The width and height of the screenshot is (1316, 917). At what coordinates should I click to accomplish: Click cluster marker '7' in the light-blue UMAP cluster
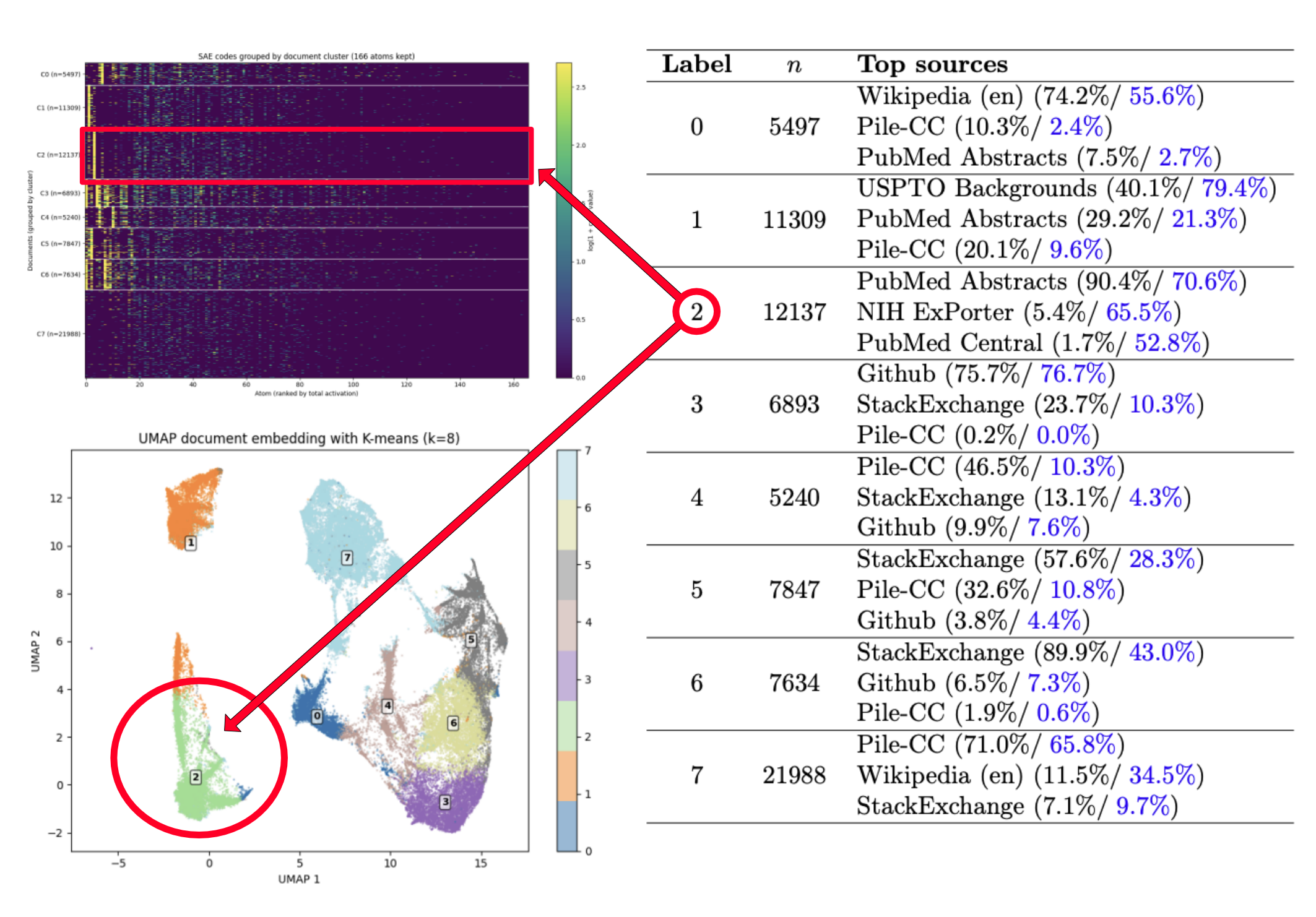click(x=347, y=558)
